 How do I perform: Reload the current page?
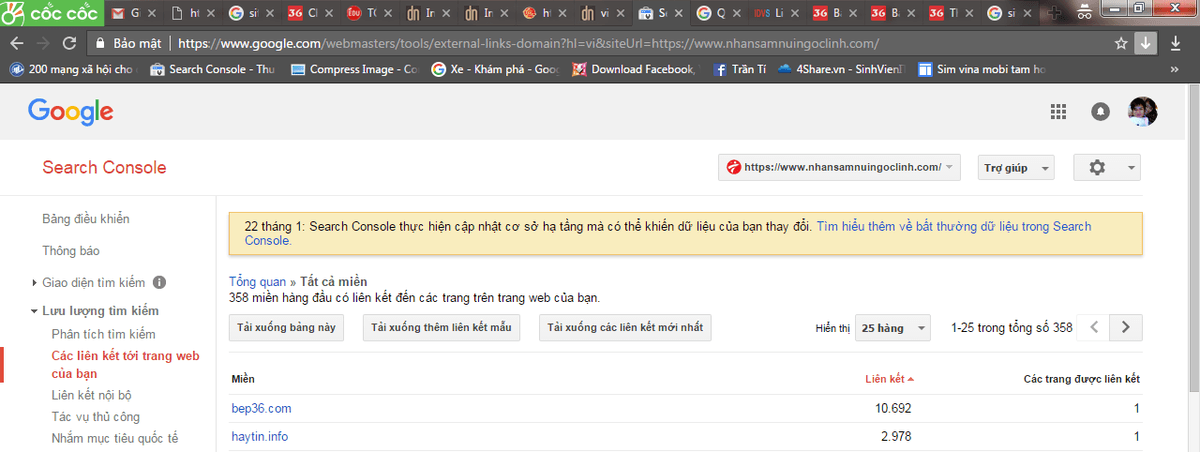coord(69,44)
